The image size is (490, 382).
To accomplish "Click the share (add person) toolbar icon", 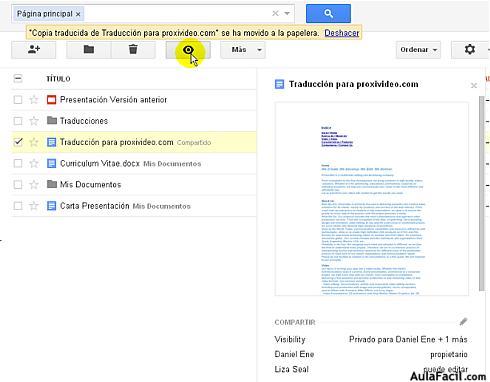I will [34, 50].
